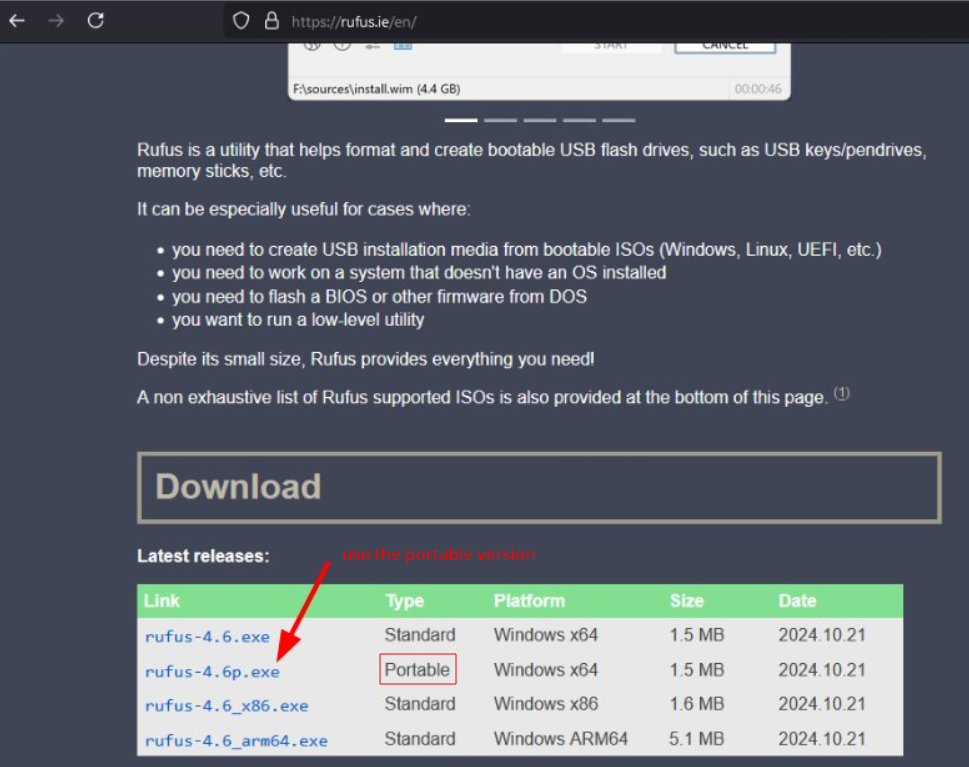
Task: Show the third carousel slide
Action: 539,120
